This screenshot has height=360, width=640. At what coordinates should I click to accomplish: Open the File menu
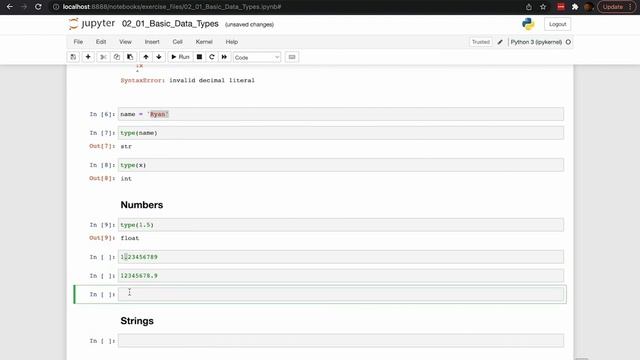click(x=78, y=42)
